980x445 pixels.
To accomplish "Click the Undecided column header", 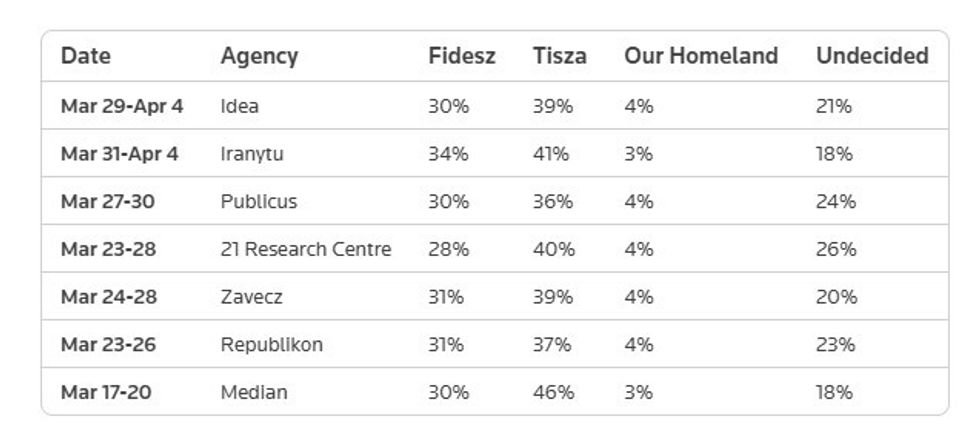I will [x=871, y=56].
